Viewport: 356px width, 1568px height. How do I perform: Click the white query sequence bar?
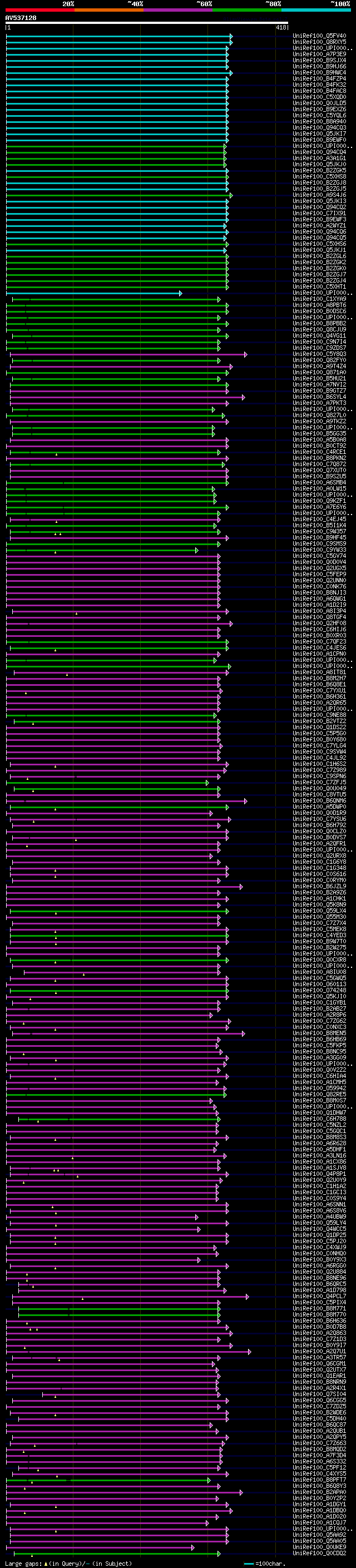tap(147, 23)
